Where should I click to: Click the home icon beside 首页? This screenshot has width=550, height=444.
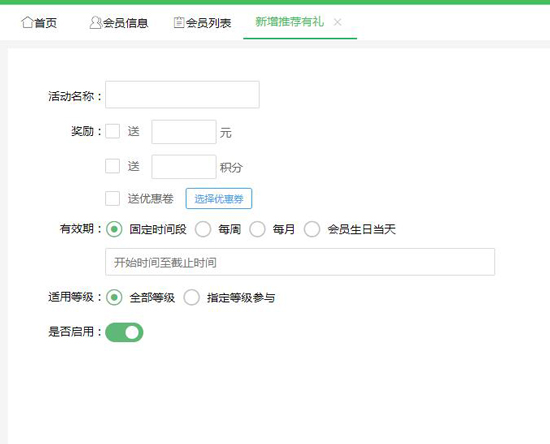[27, 22]
